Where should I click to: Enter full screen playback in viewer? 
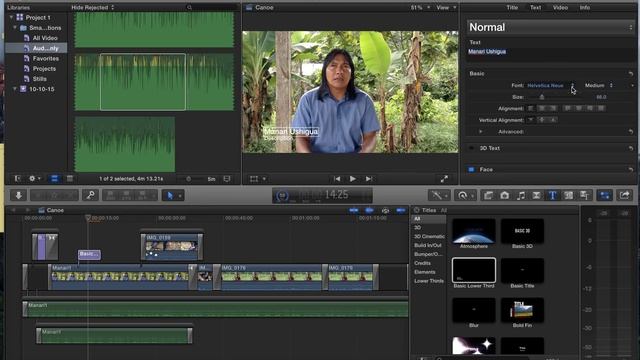pyautogui.click(x=444, y=179)
